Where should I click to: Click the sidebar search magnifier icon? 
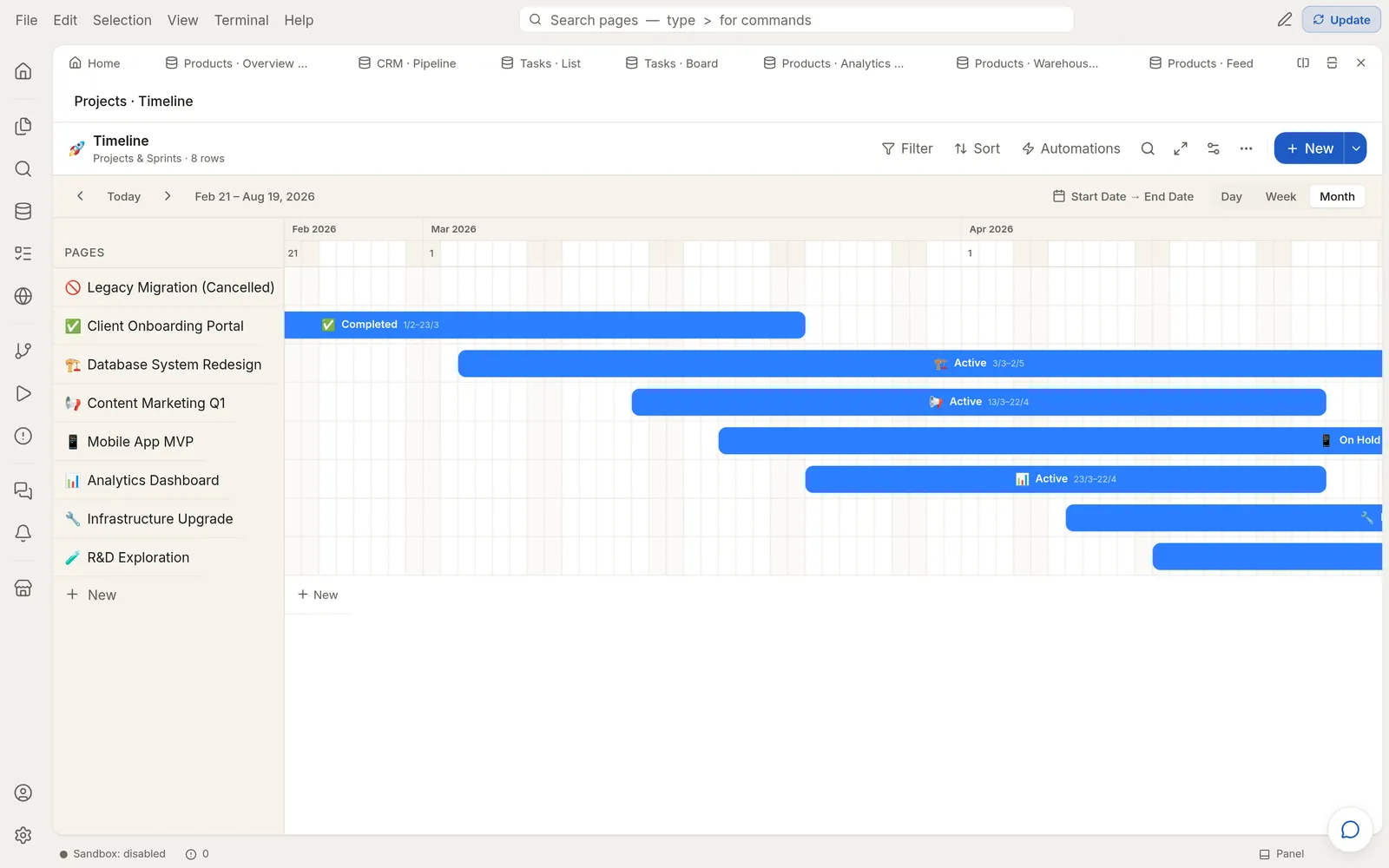pos(23,169)
